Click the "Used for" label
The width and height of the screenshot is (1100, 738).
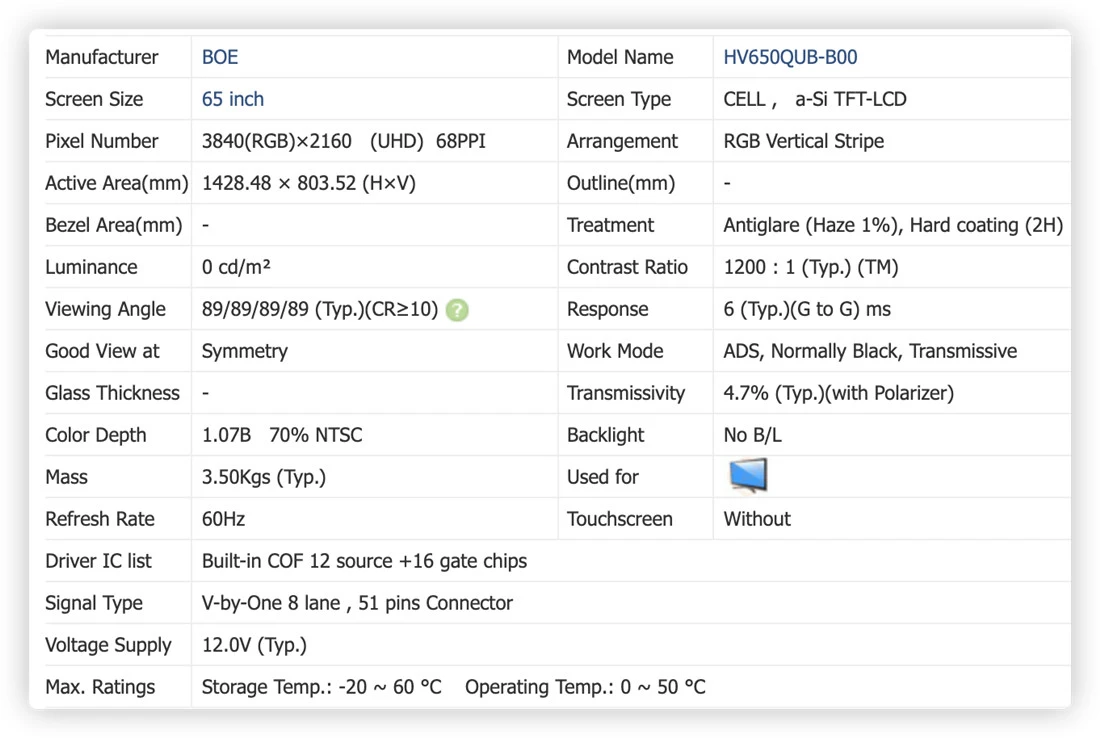603,477
